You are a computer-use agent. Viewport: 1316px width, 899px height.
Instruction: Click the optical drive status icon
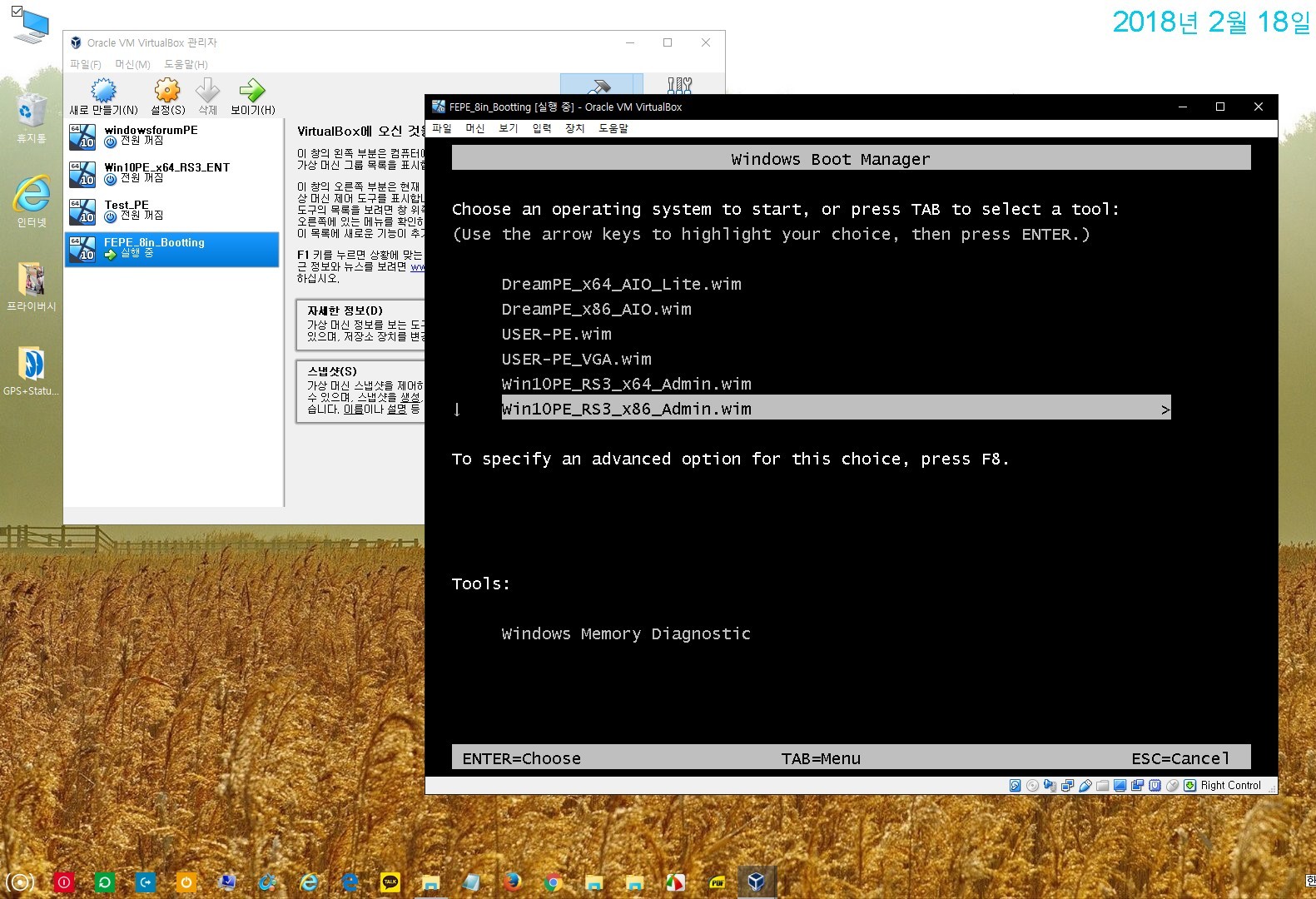(1032, 785)
